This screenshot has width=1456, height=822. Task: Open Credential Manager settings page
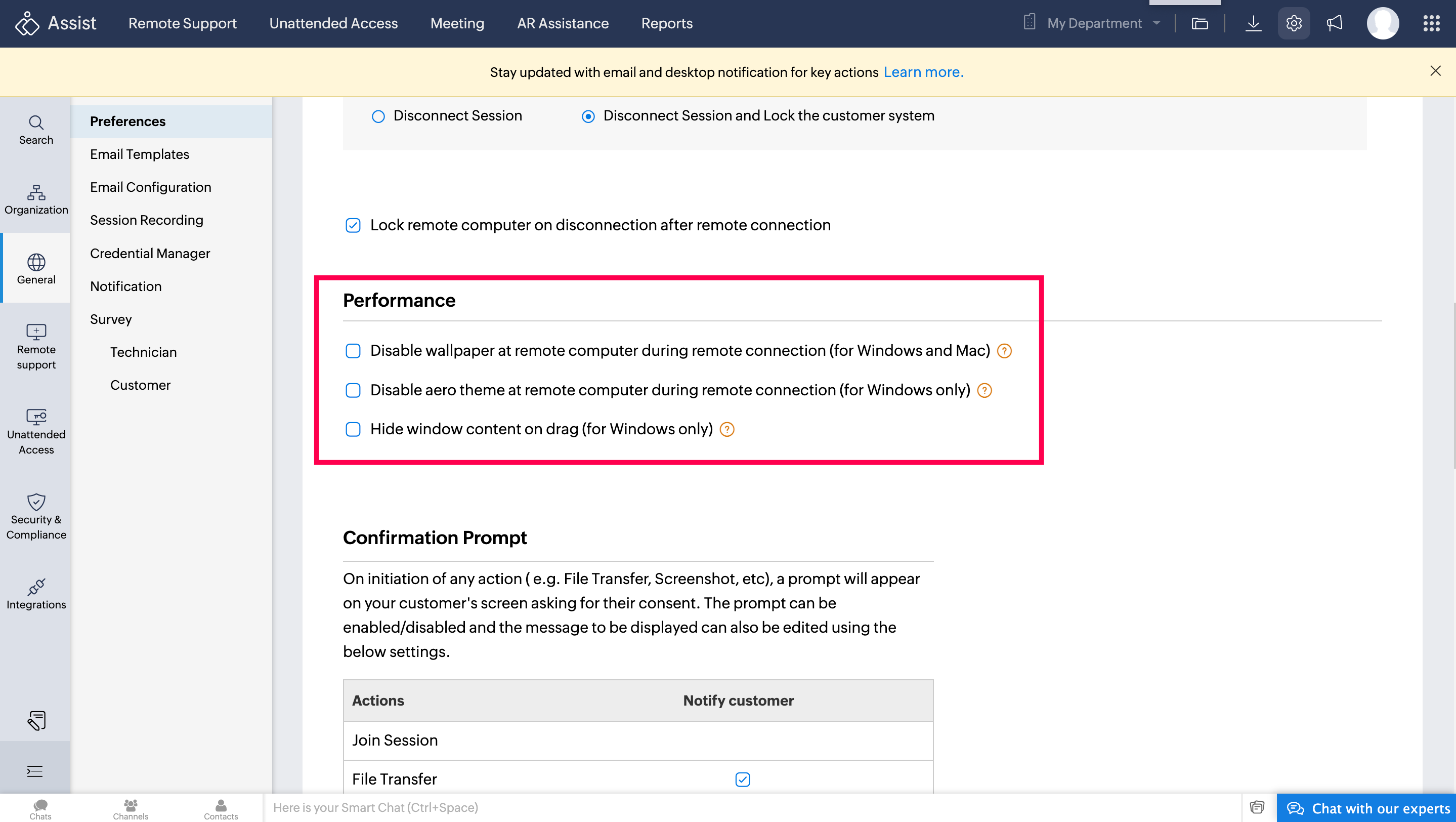(x=150, y=253)
